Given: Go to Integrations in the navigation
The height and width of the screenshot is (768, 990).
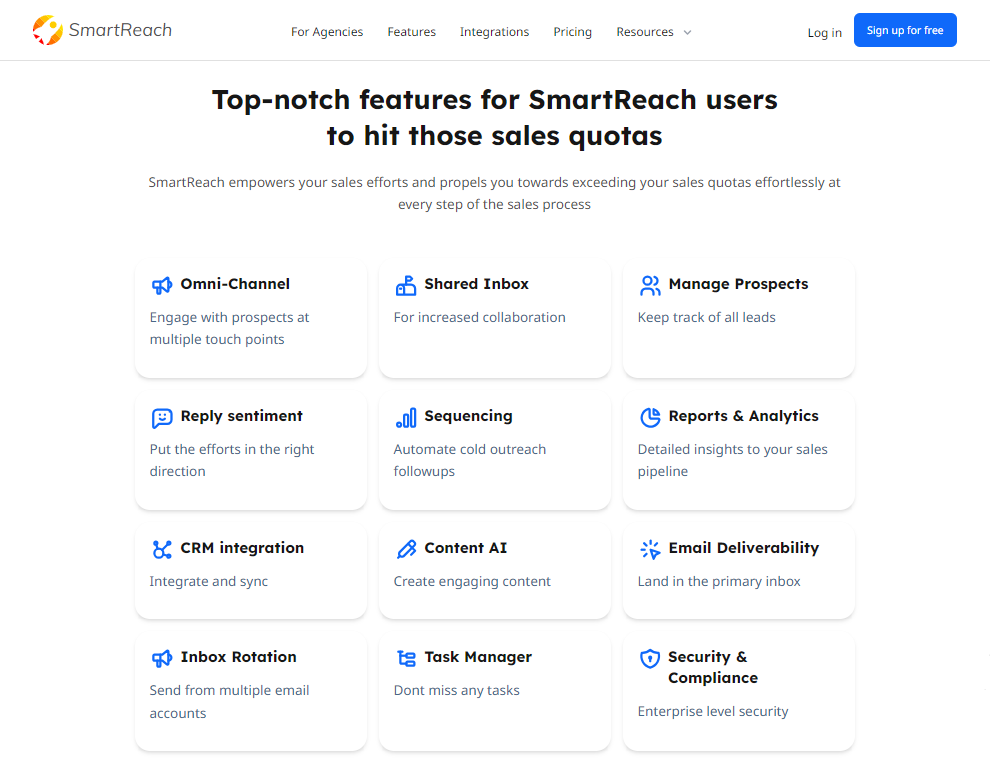Looking at the screenshot, I should pos(494,32).
